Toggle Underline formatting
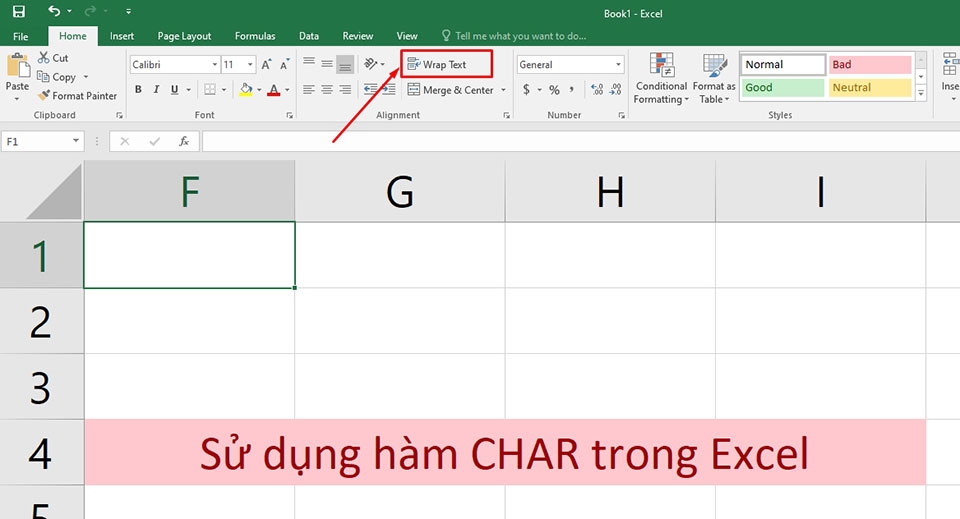This screenshot has height=519, width=960. click(174, 89)
